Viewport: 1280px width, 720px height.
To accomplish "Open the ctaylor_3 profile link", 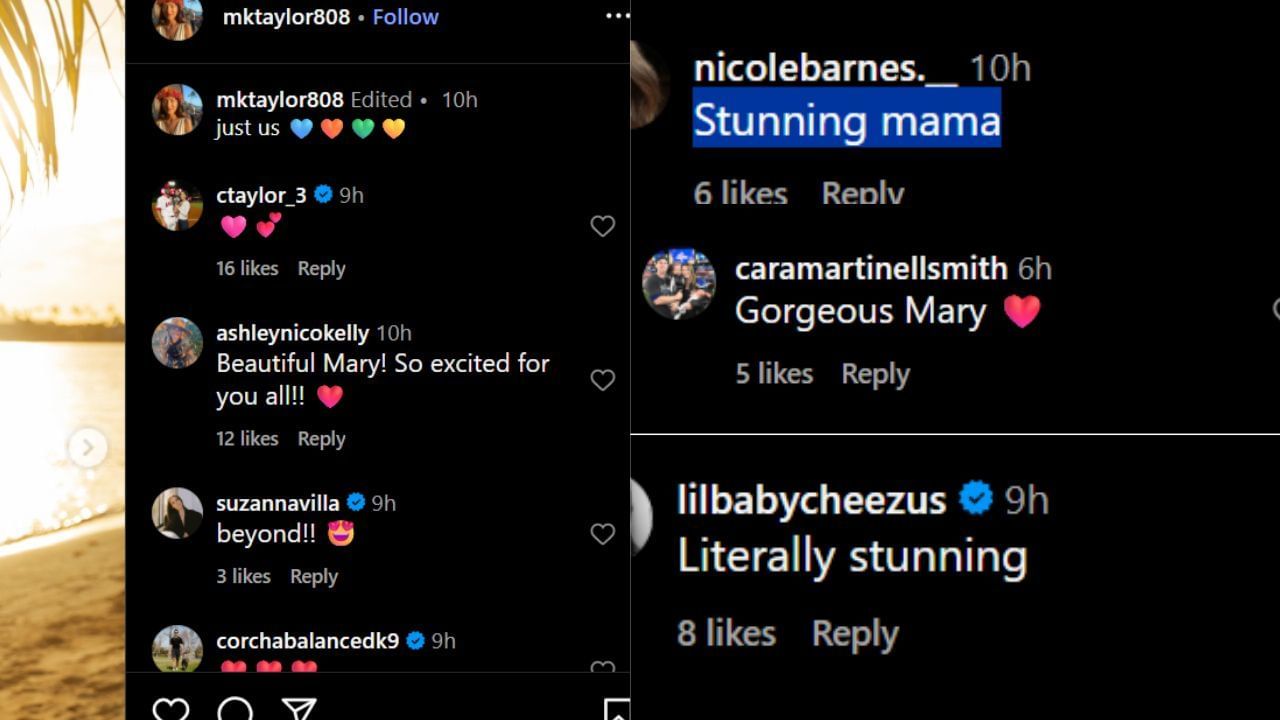I will (x=261, y=195).
